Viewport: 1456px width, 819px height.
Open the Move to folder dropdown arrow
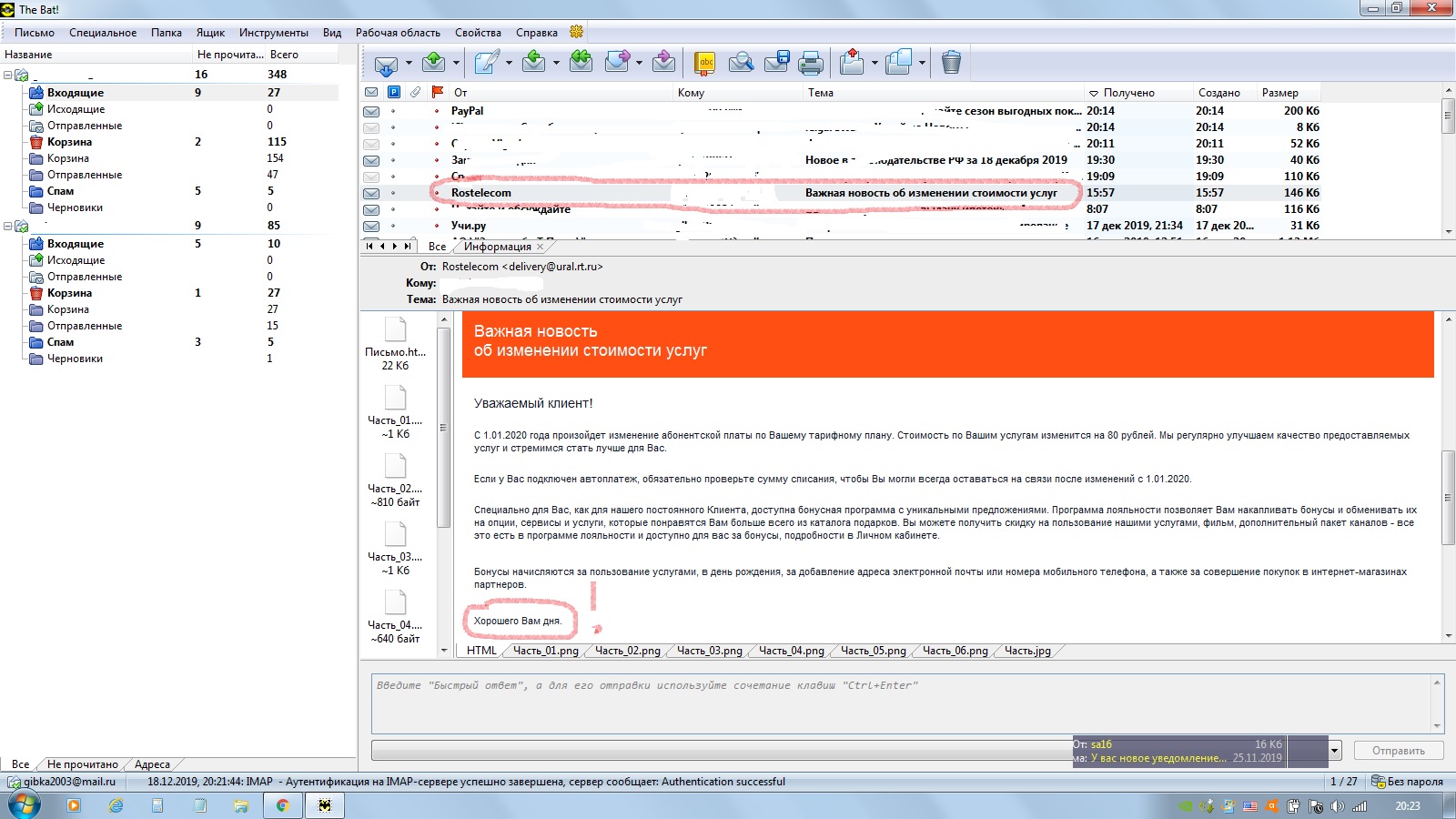[875, 63]
